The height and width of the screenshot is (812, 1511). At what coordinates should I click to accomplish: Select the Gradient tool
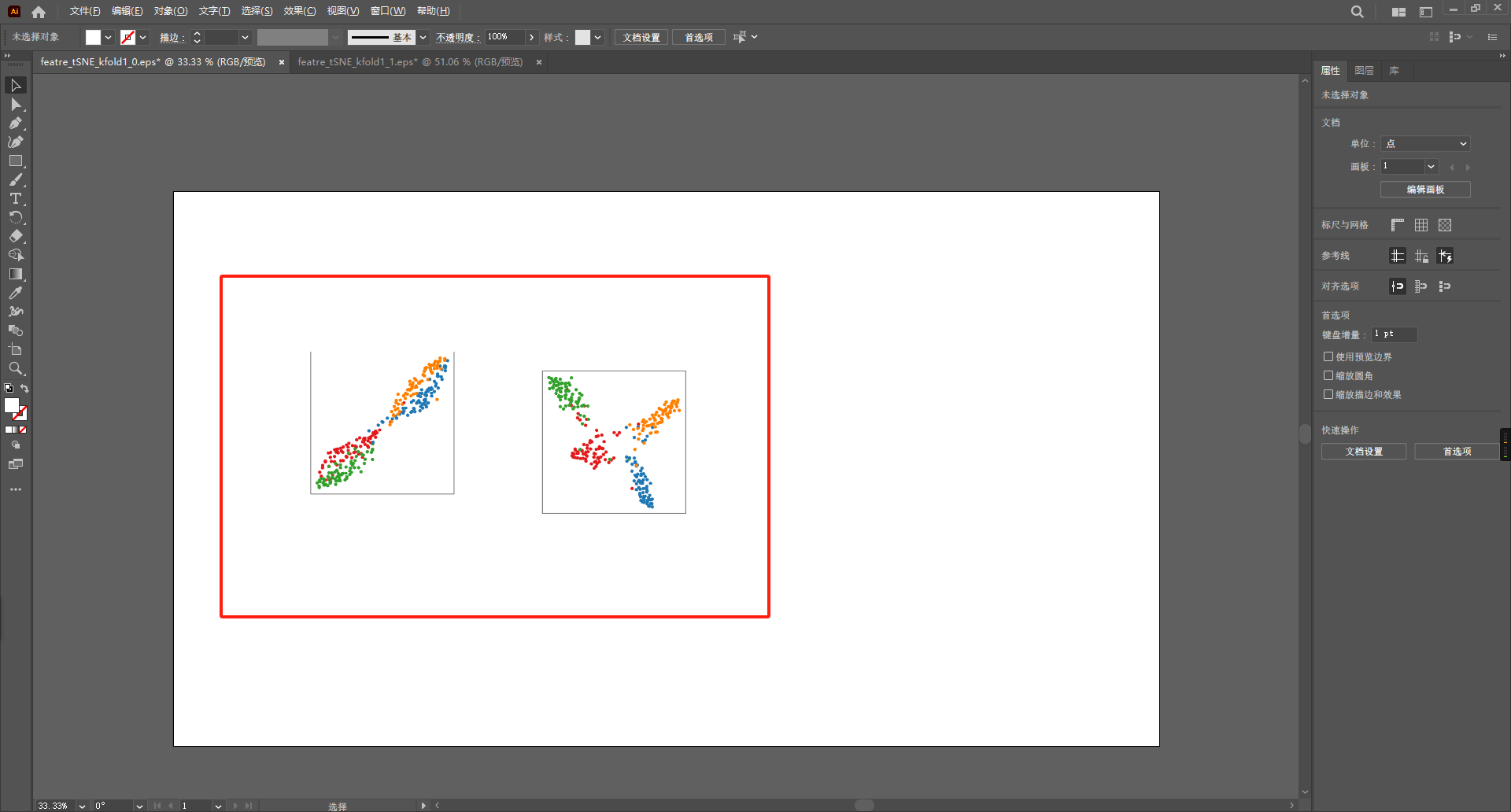[x=16, y=274]
